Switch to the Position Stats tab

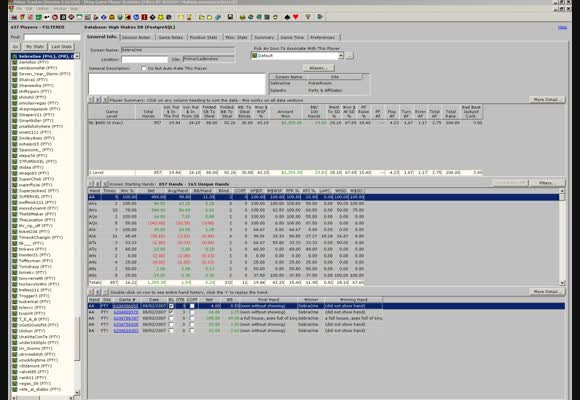pos(203,37)
